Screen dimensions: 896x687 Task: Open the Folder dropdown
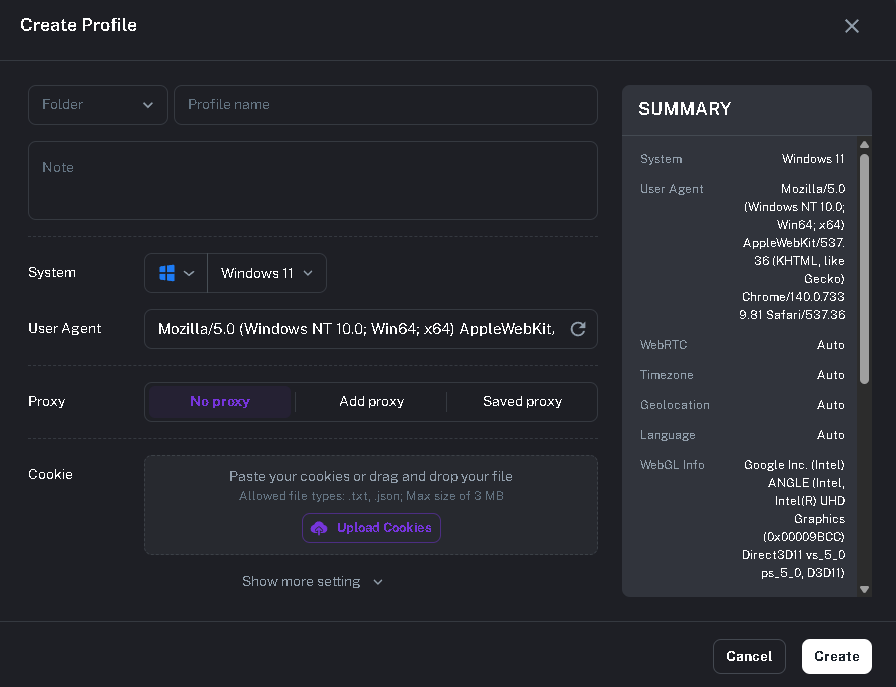pos(97,105)
